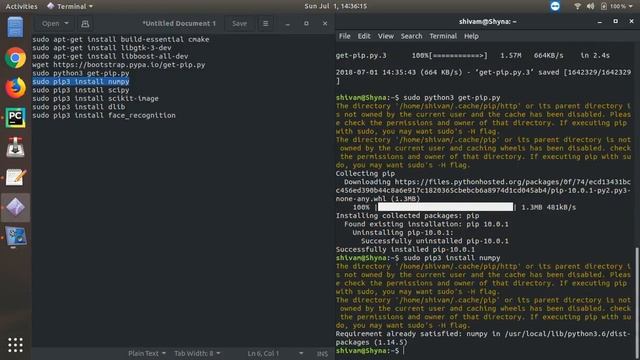Click 'Collecting pip' terminal line
The image size is (640, 360).
pyautogui.click(x=365, y=173)
